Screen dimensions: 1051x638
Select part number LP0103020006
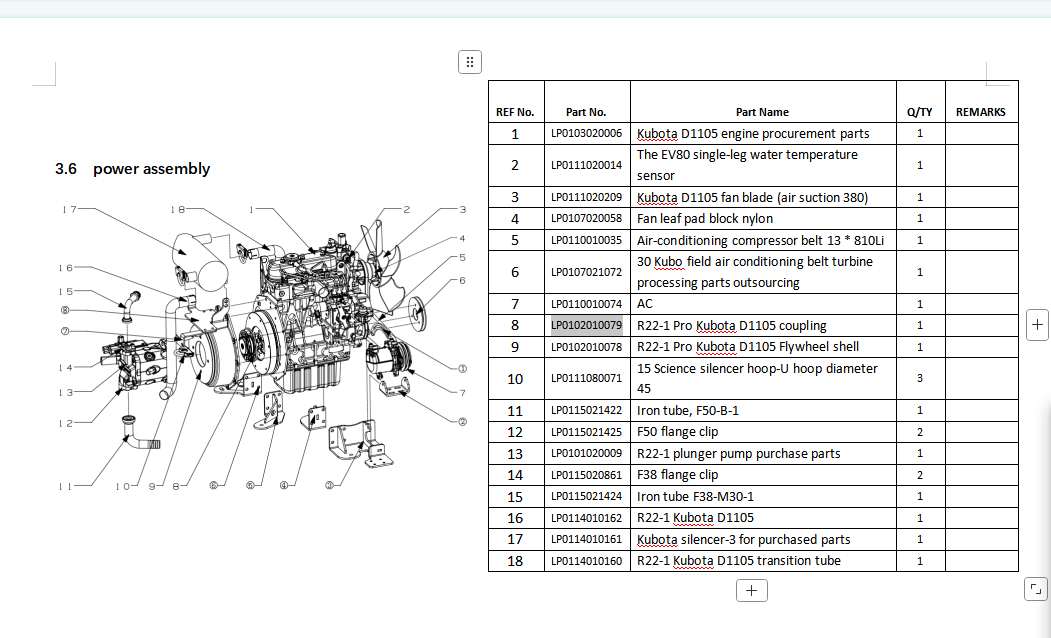tap(586, 133)
